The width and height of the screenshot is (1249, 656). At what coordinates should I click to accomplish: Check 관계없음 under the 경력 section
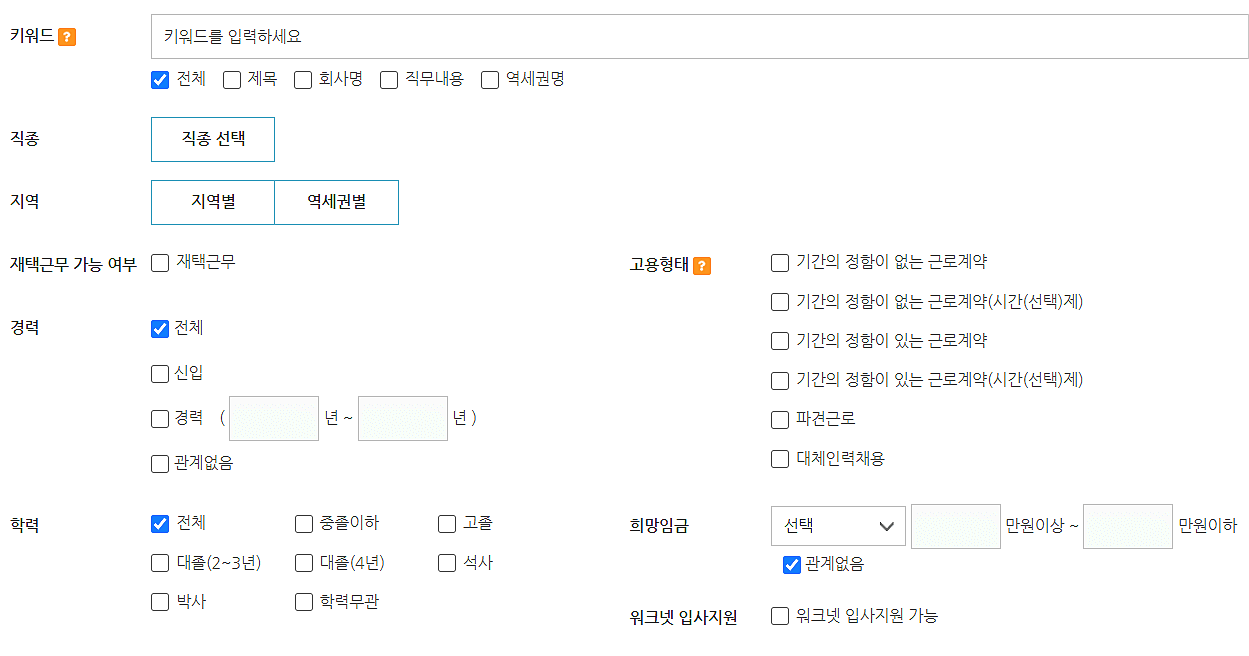[159, 463]
